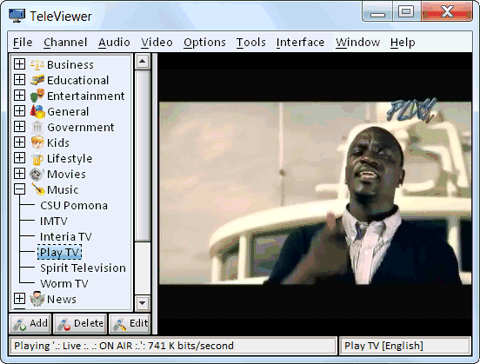Click the Lifestyle beer mug icon

pyautogui.click(x=37, y=158)
